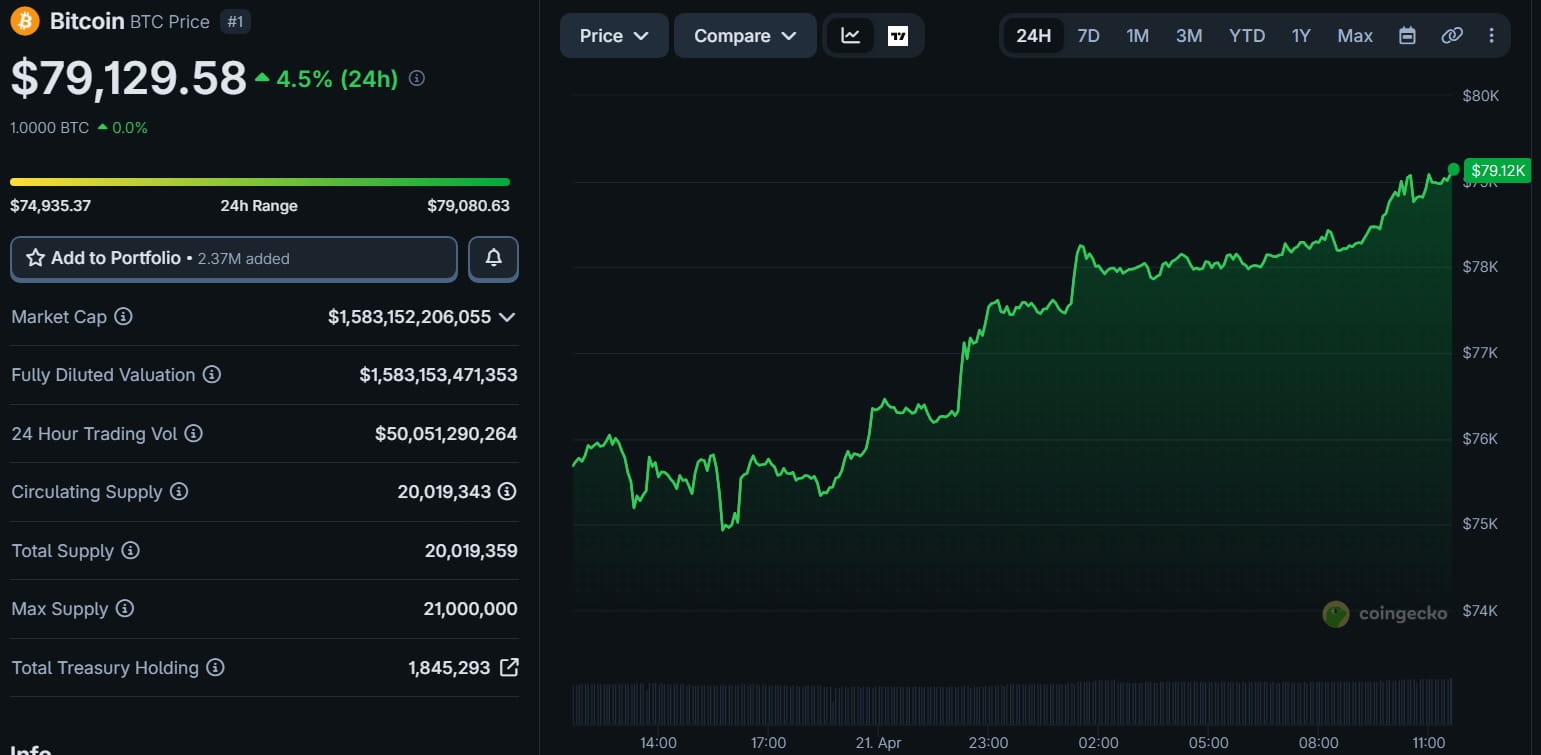Open the Price dropdown
This screenshot has height=755, width=1541.
(613, 36)
